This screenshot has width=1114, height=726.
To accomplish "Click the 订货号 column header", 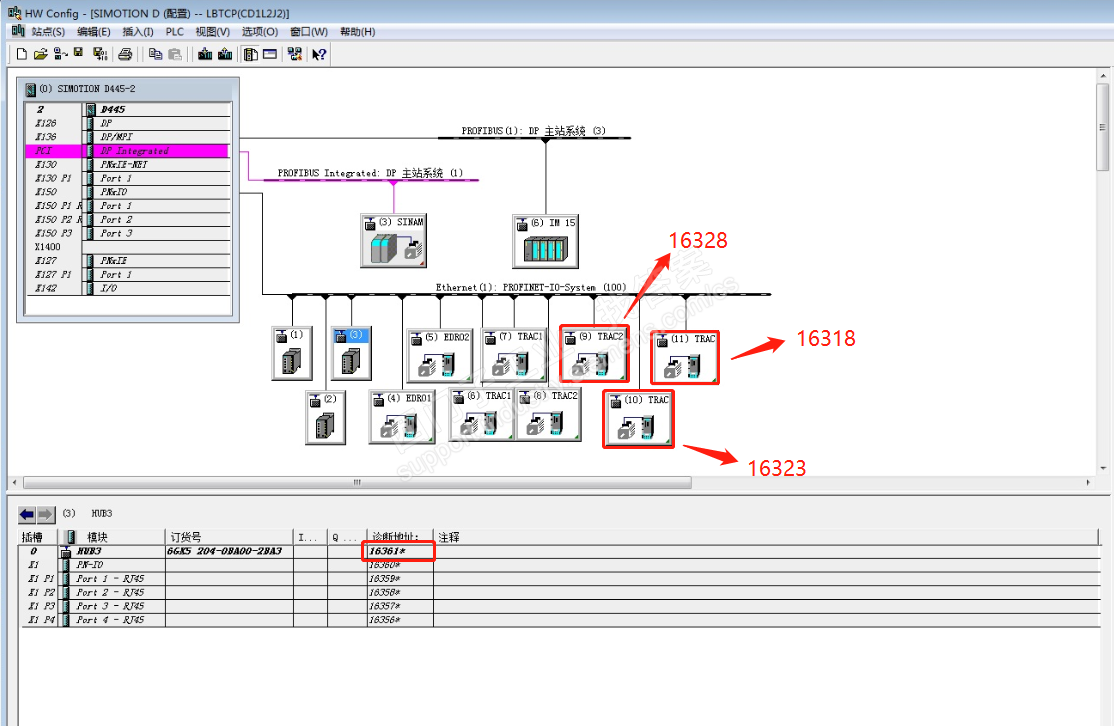I will 229,537.
